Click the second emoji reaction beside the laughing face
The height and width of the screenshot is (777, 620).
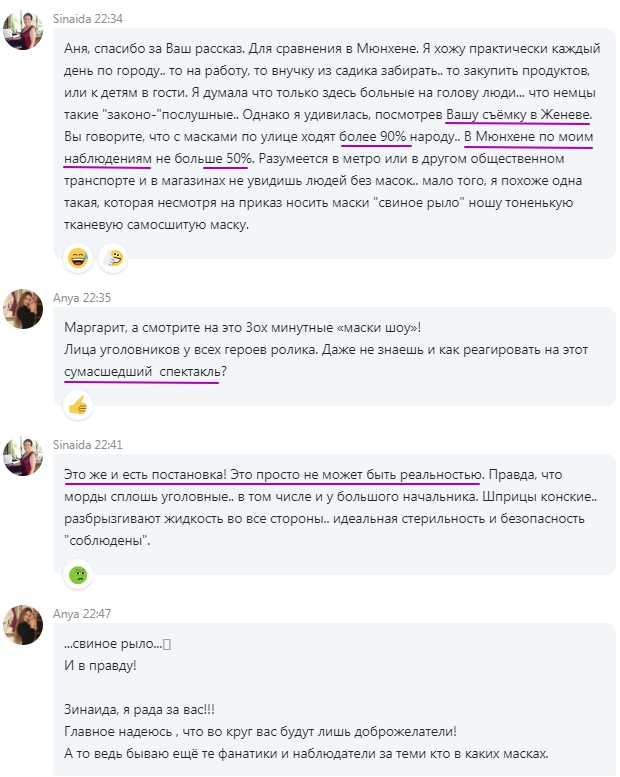[x=116, y=260]
